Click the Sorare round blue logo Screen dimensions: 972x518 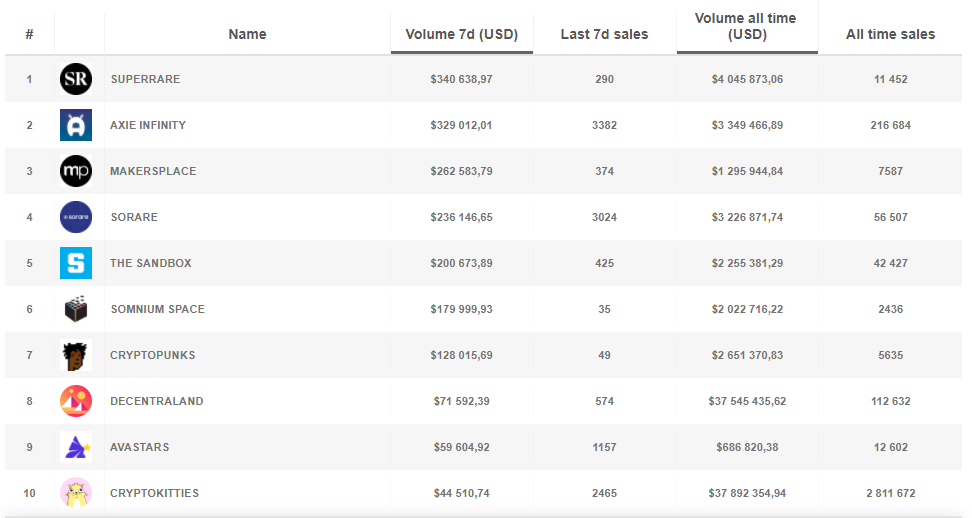pos(76,217)
